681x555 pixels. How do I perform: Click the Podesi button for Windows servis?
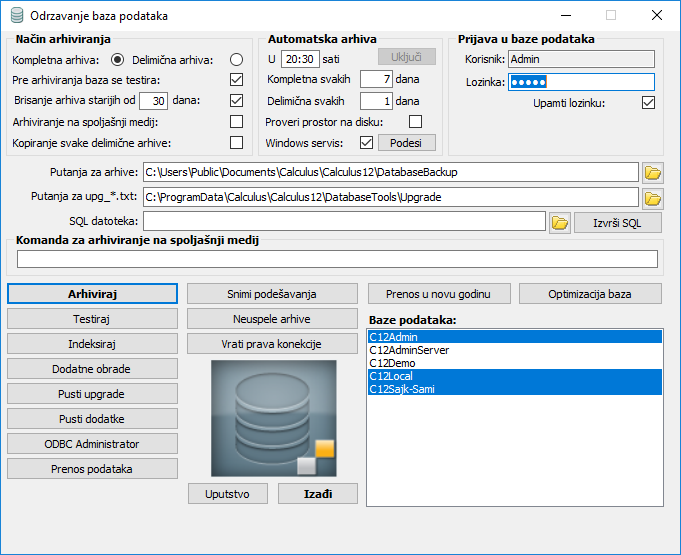405,143
